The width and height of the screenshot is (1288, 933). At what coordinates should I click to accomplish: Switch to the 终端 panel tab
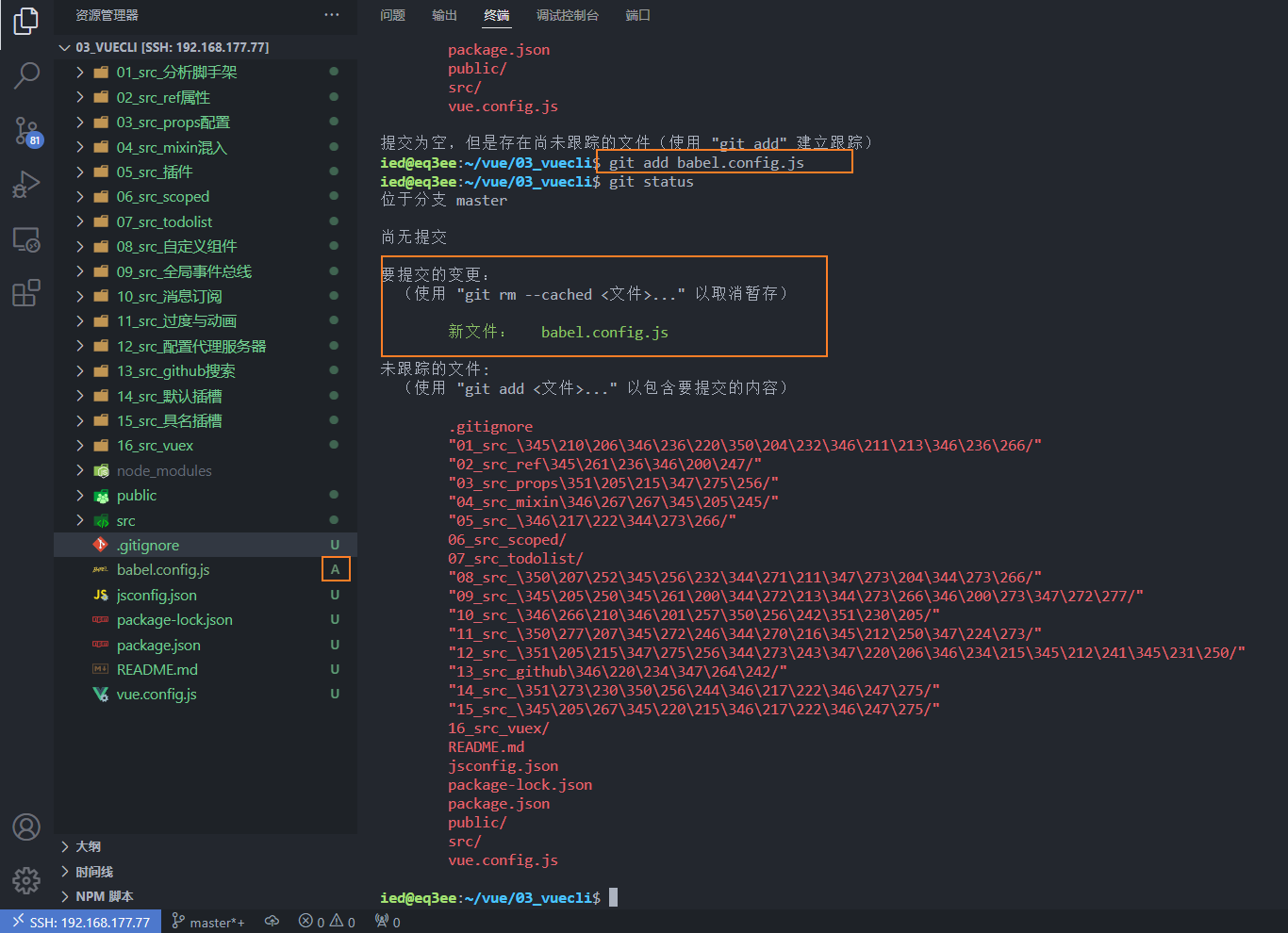tap(497, 15)
